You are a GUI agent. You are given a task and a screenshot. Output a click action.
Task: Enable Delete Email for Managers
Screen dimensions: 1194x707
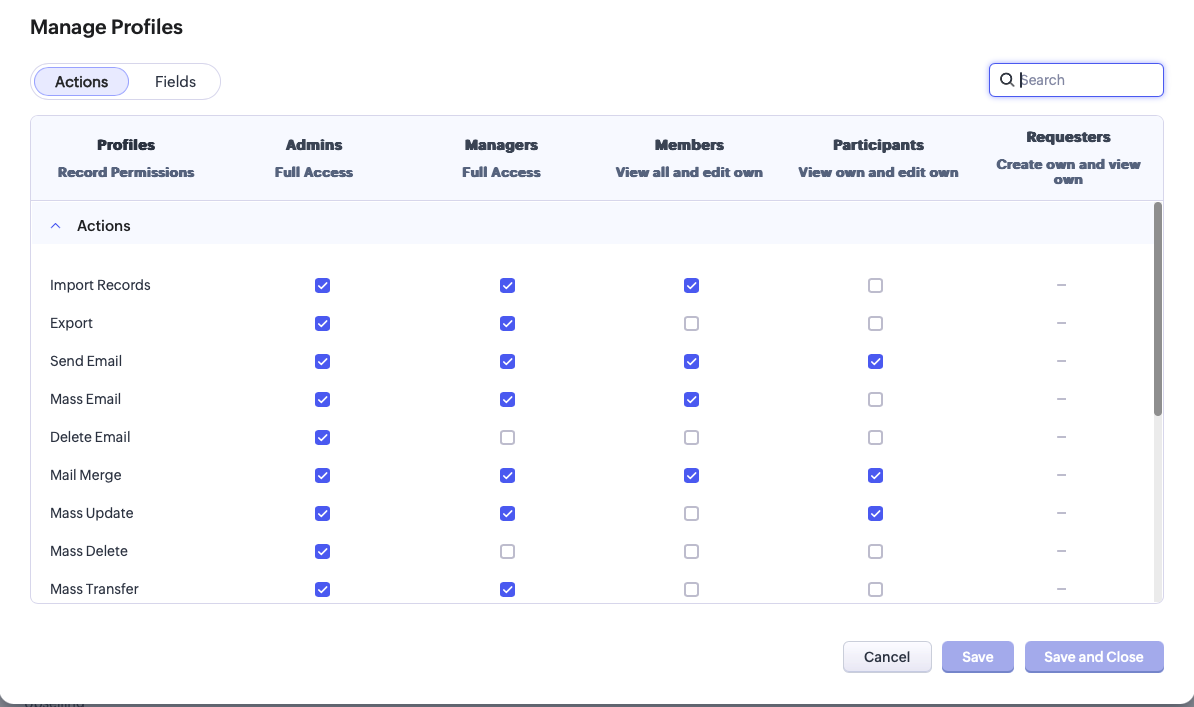[507, 437]
